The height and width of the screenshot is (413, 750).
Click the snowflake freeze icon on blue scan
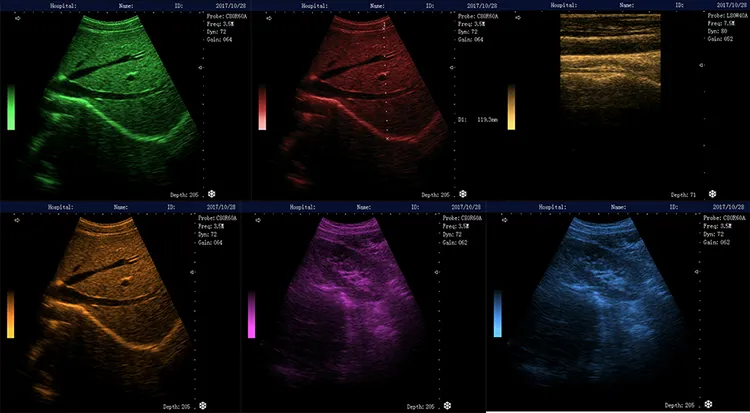click(x=708, y=404)
